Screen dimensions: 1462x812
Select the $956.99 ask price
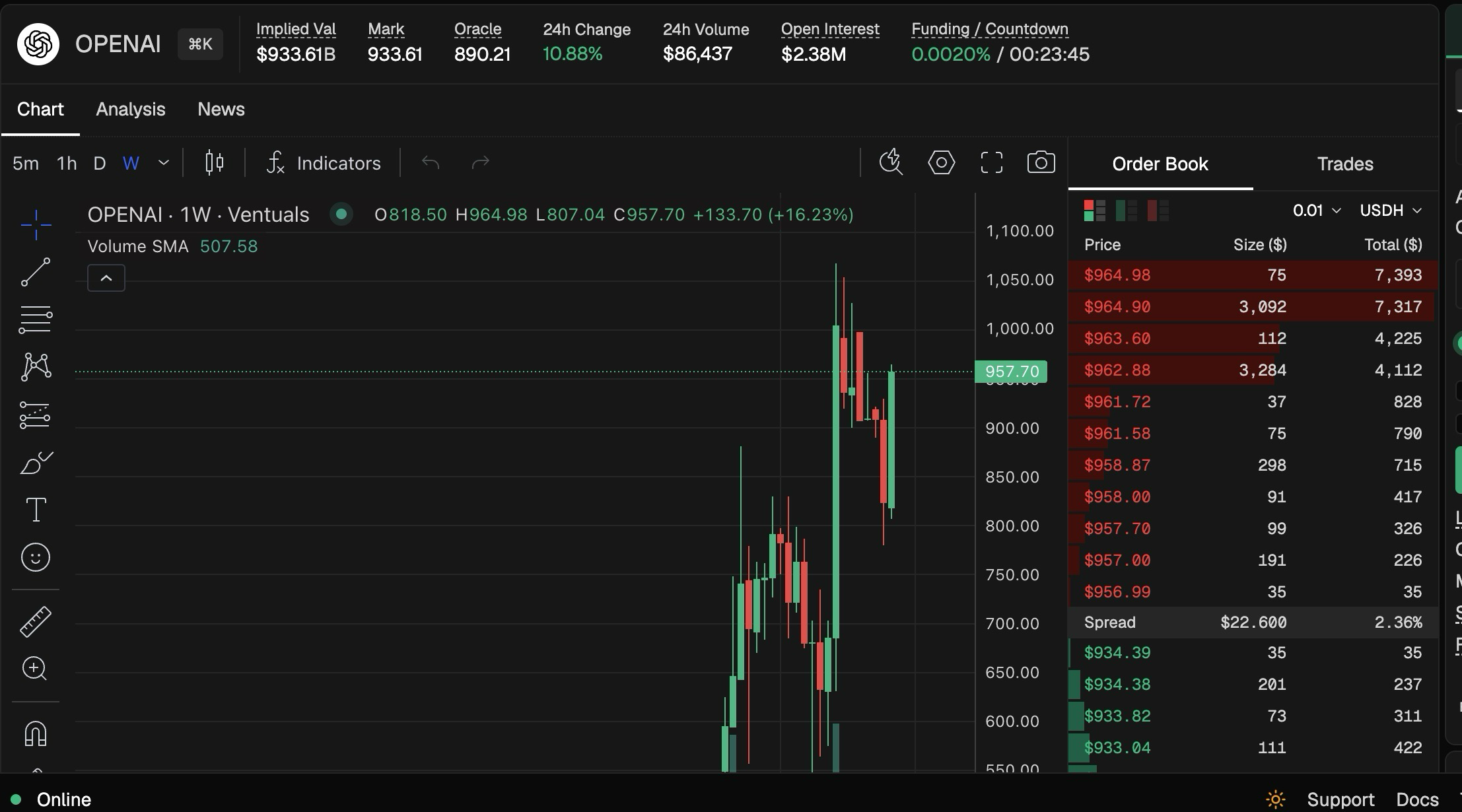[1117, 592]
